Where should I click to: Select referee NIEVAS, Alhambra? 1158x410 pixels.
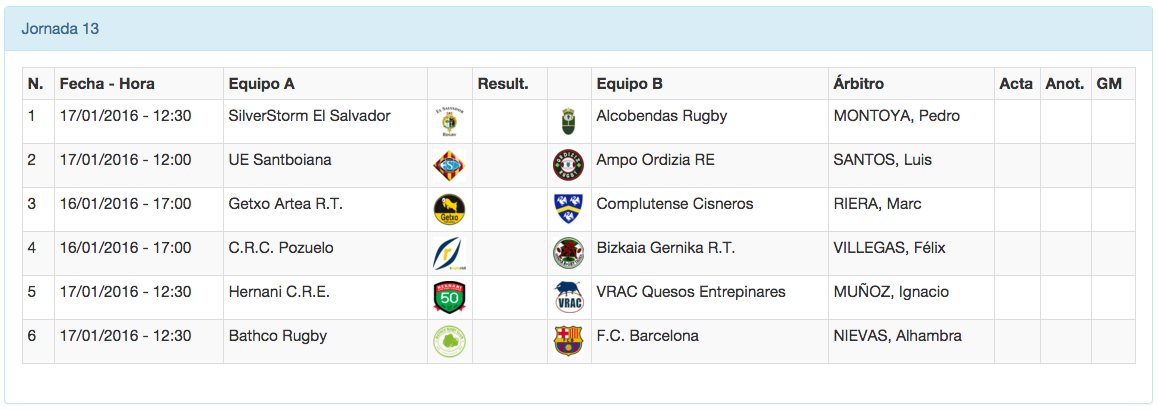(897, 336)
